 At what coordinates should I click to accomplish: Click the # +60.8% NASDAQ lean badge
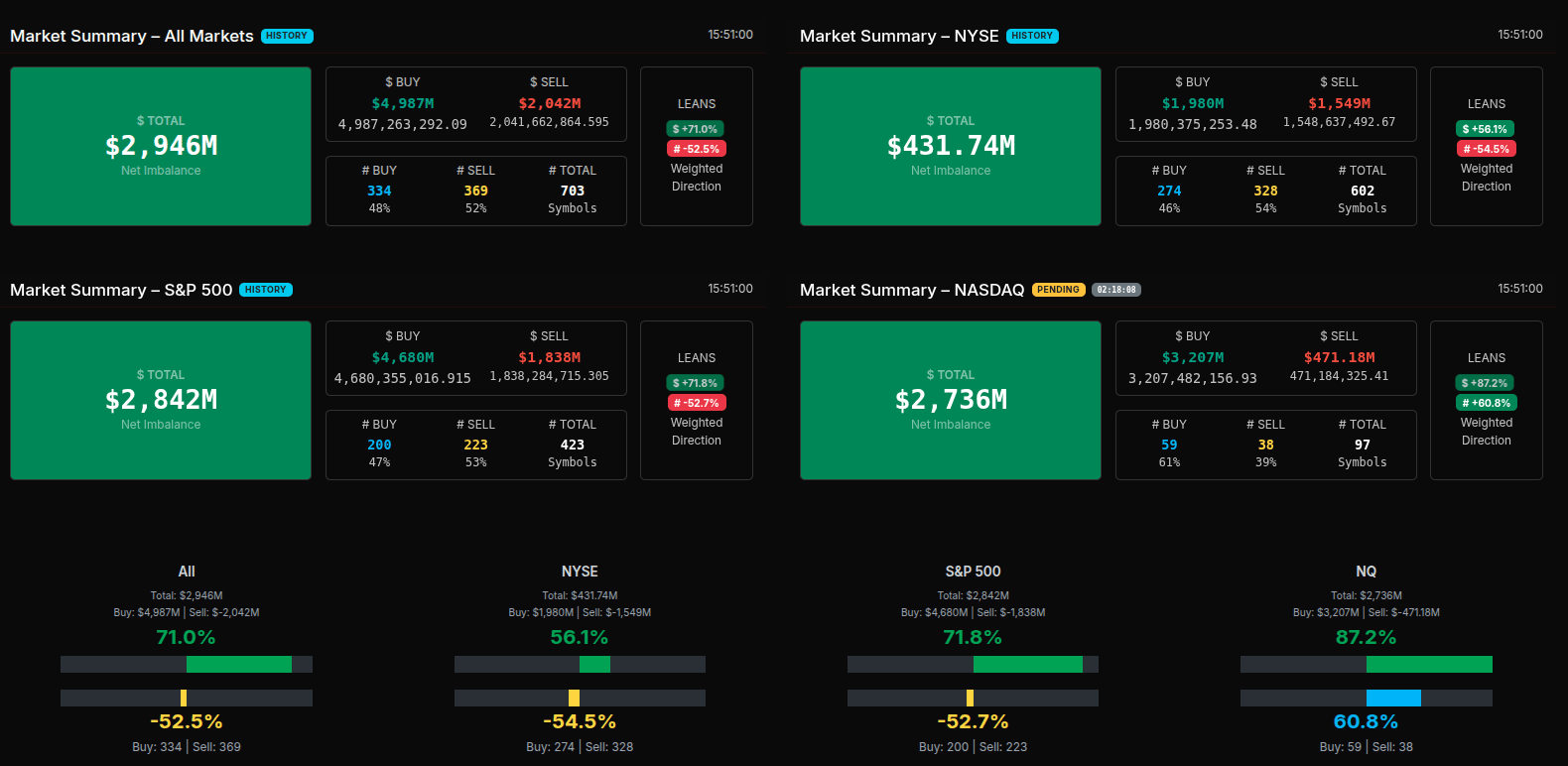coord(1486,403)
